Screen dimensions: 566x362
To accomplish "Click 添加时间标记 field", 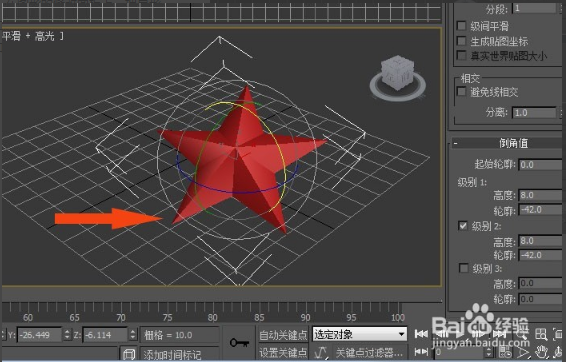I will click(180, 354).
